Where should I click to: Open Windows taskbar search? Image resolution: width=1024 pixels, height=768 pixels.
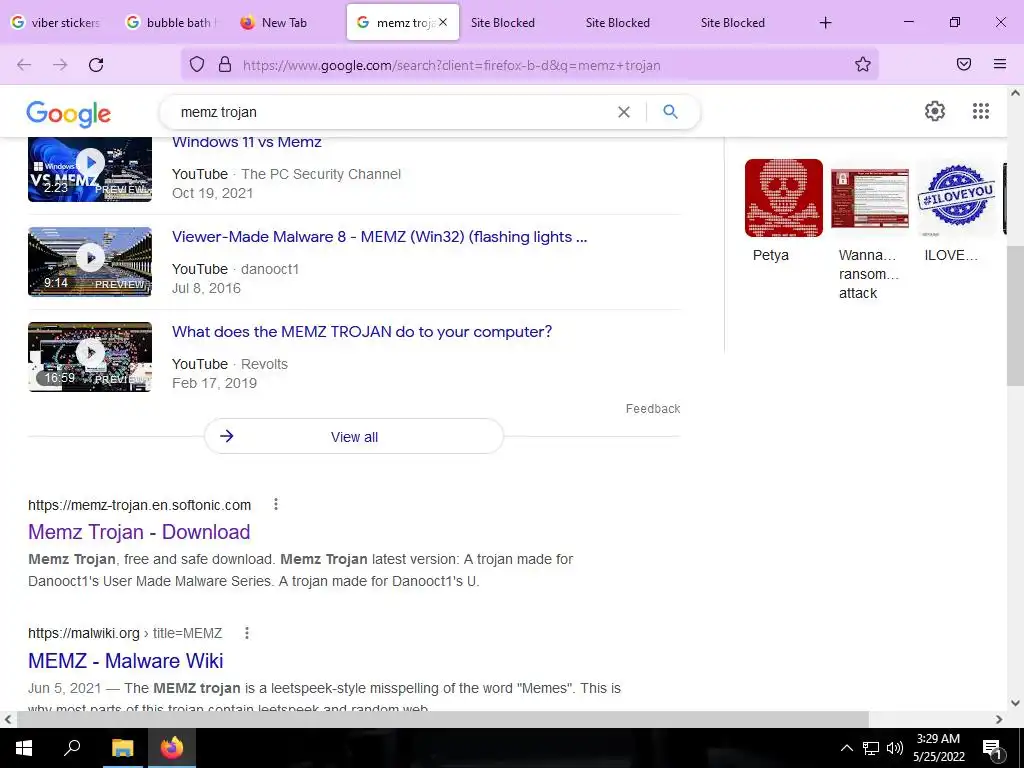[x=72, y=748]
